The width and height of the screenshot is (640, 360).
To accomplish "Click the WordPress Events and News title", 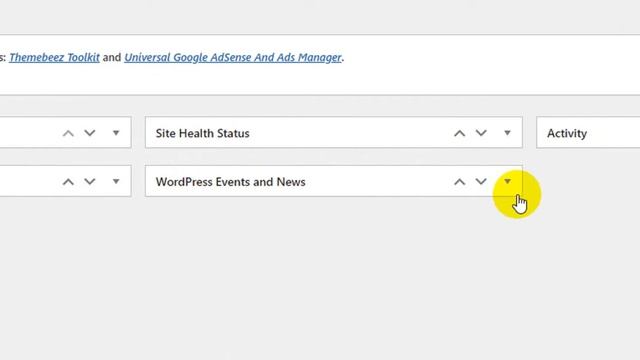I will coord(231,182).
